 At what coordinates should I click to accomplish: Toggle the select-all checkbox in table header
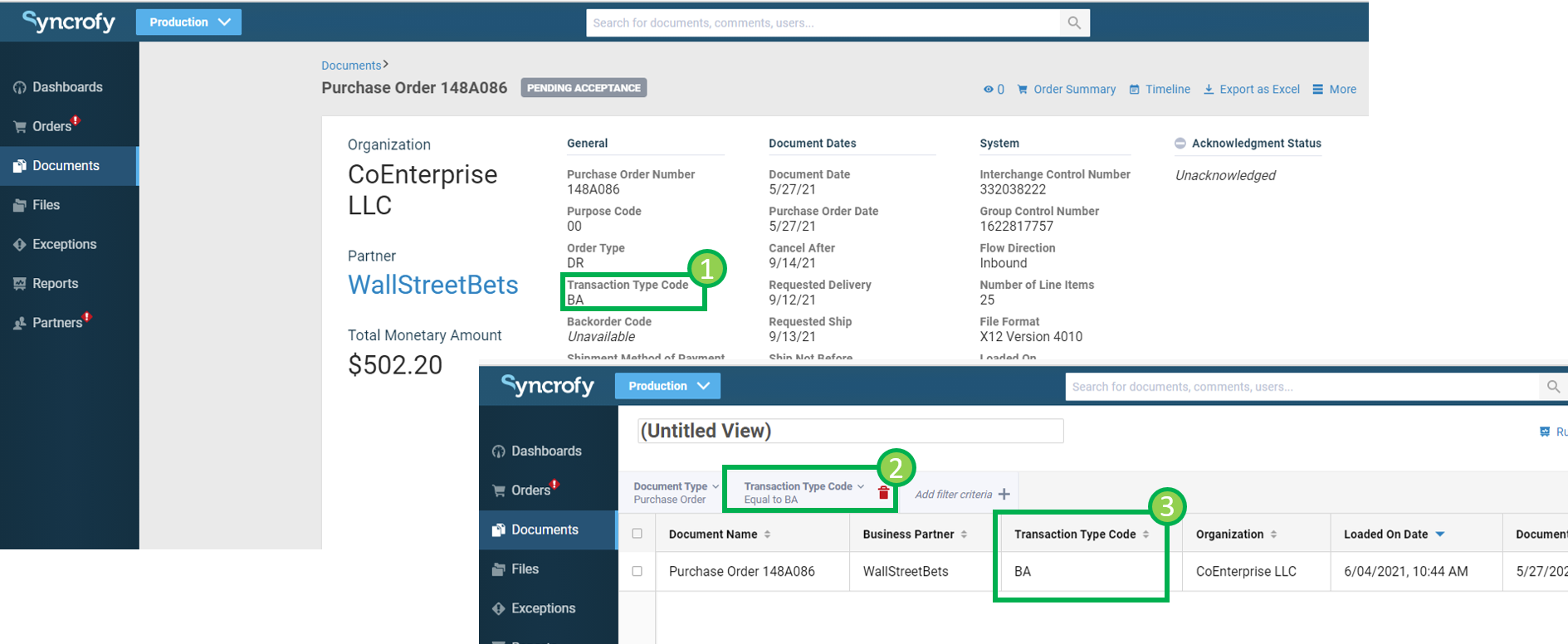click(x=637, y=534)
